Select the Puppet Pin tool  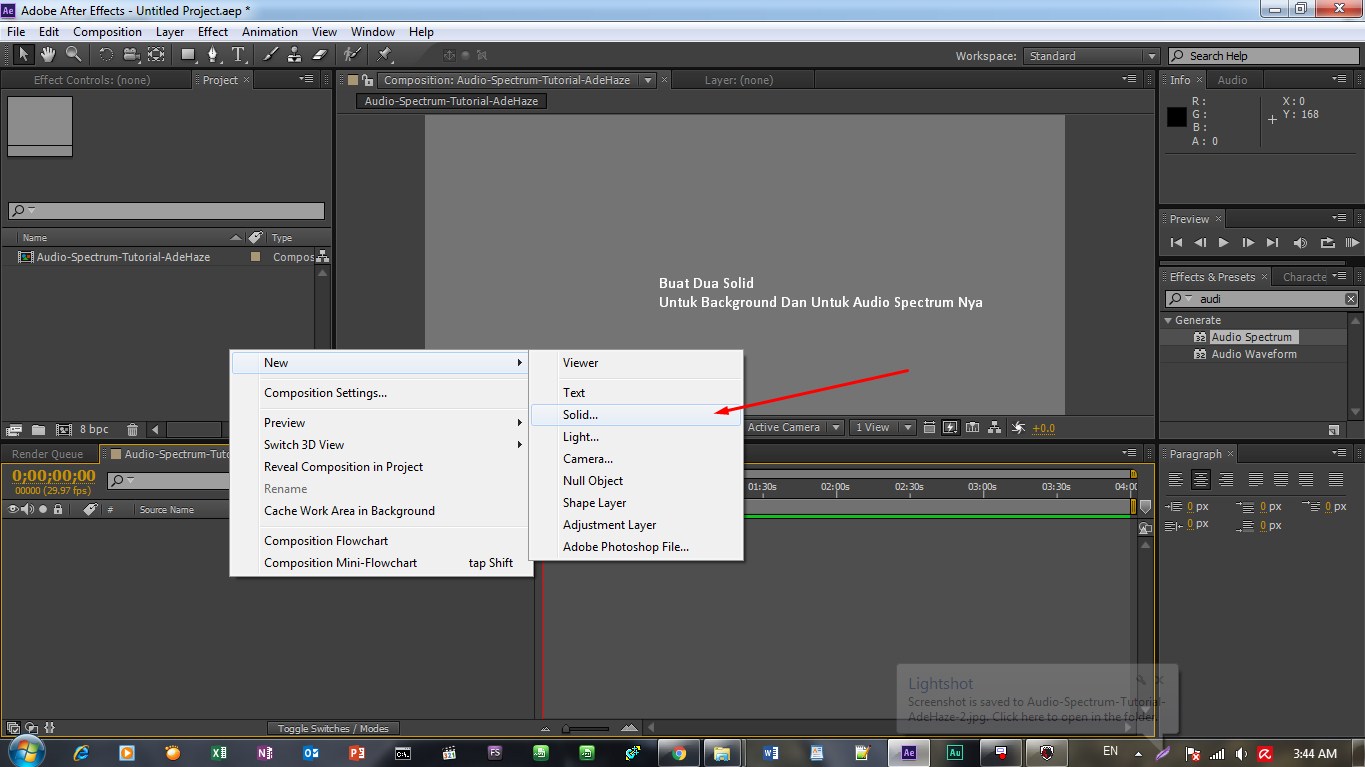385,55
